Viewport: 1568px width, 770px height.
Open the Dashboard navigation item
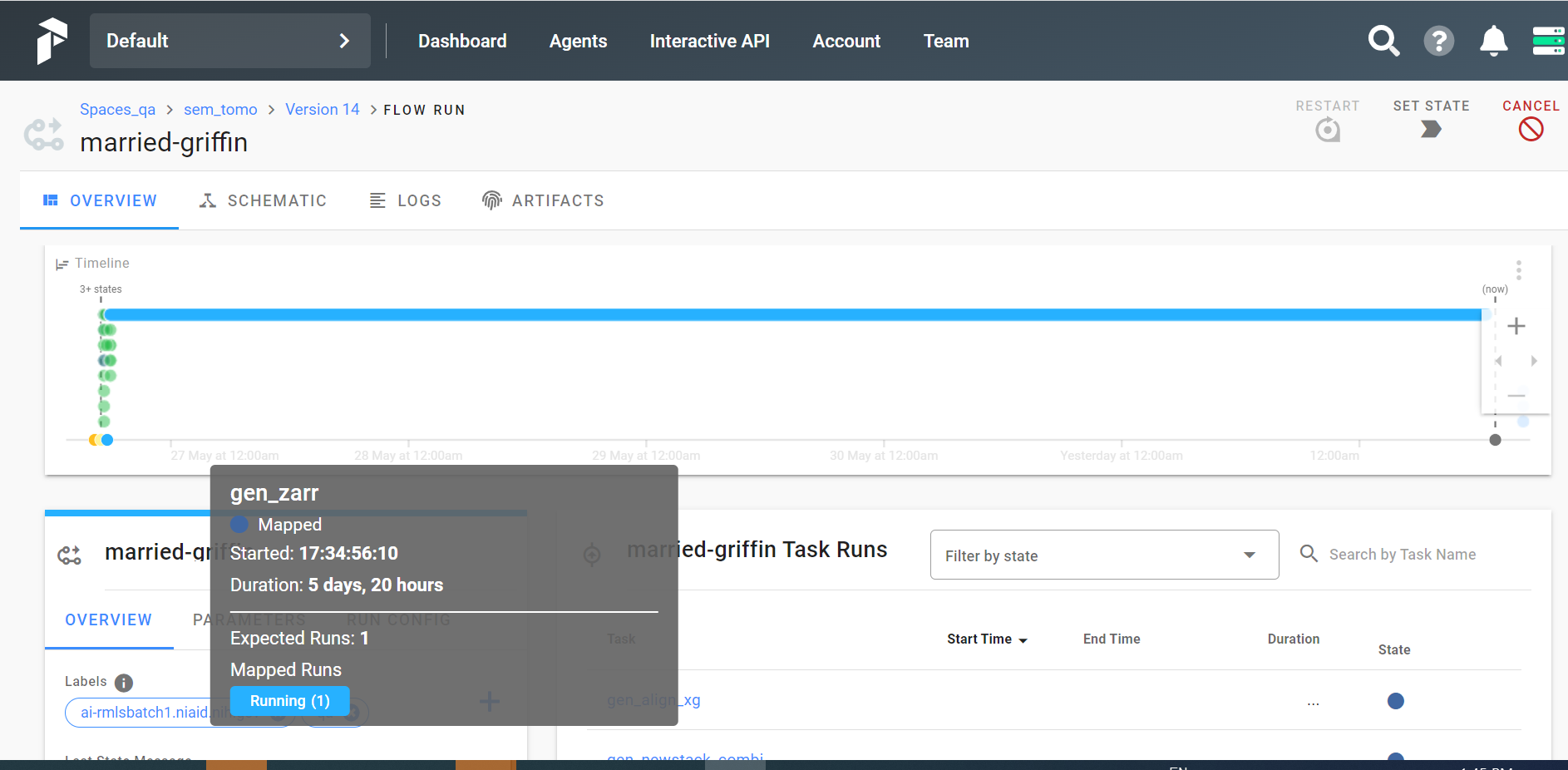[462, 40]
